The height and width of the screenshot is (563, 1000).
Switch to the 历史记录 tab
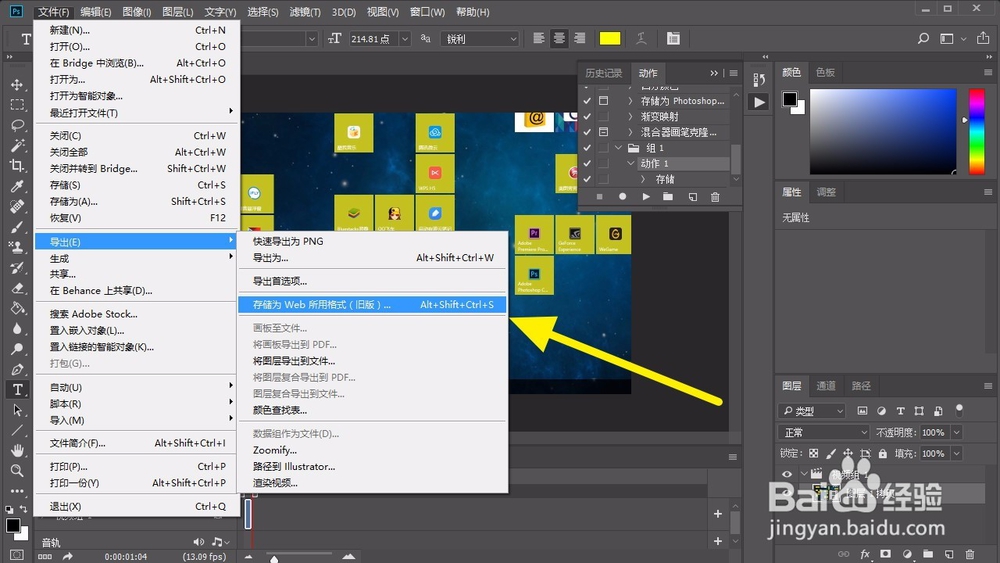pos(603,73)
